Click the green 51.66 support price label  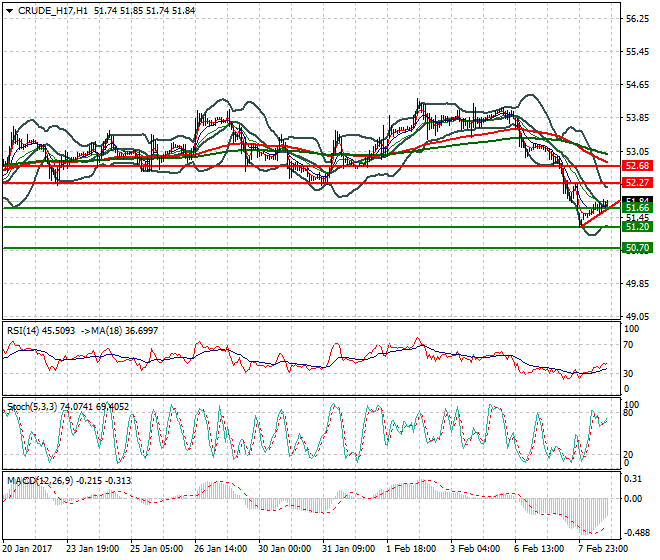(x=637, y=207)
